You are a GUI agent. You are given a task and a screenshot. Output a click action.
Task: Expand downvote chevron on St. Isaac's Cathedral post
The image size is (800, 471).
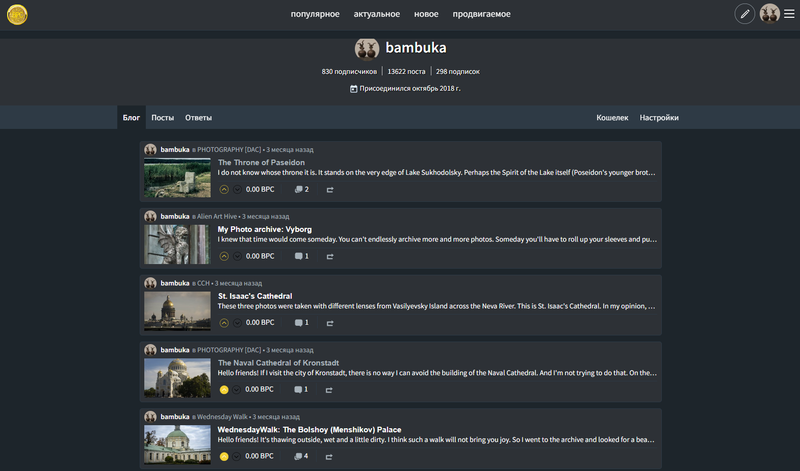tap(238, 323)
